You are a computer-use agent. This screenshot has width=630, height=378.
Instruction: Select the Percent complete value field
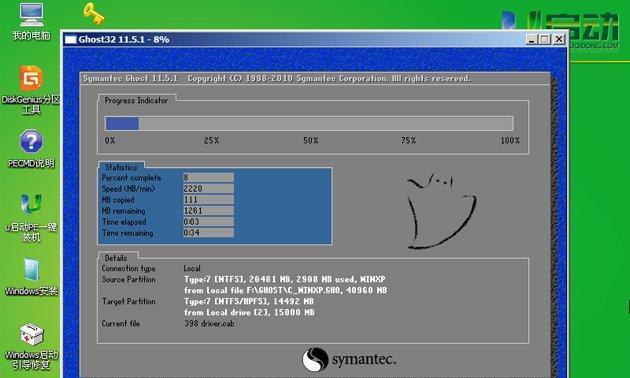tap(208, 177)
